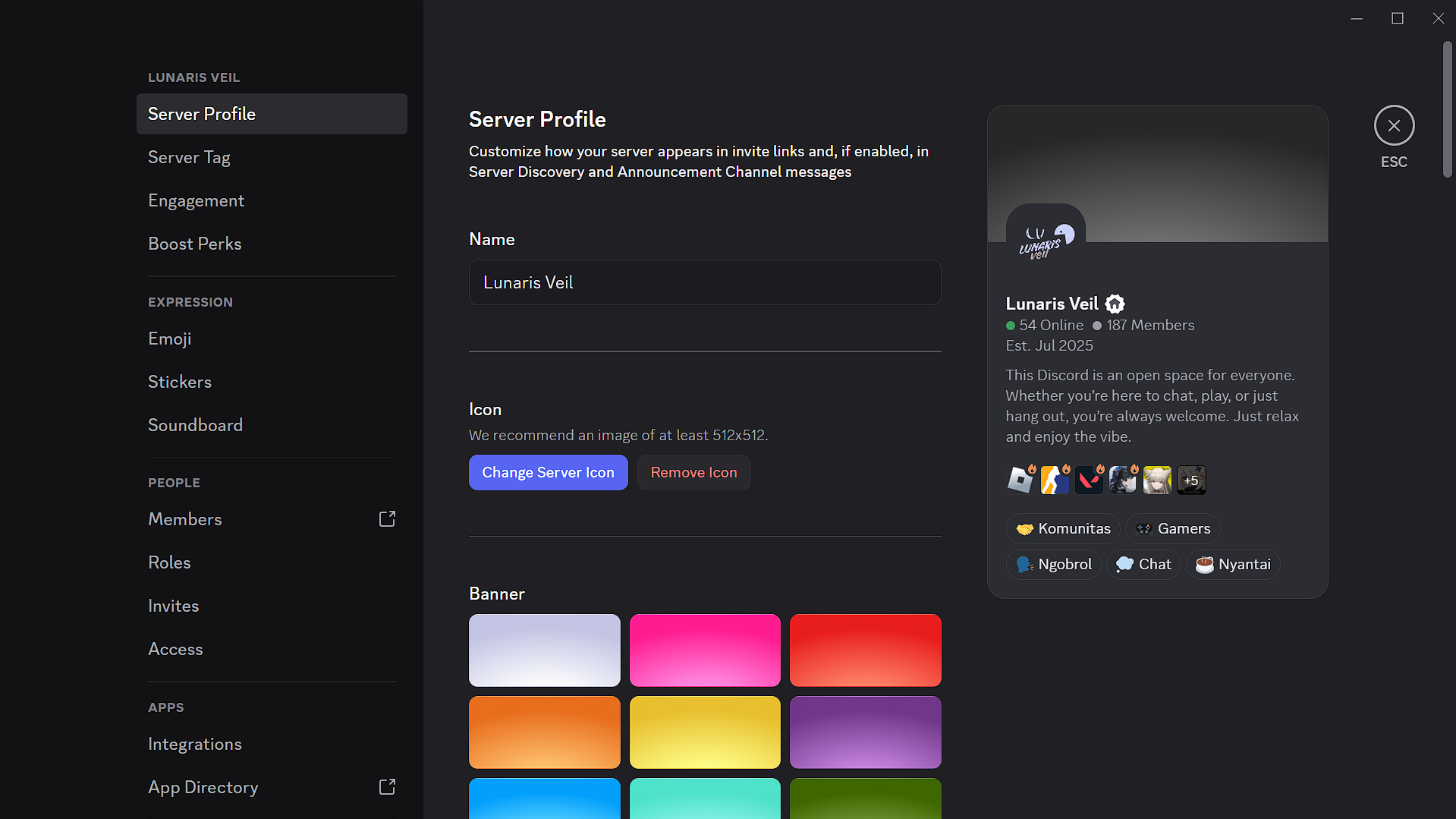Choose the orange banner color
The image size is (1456, 819).
544,732
